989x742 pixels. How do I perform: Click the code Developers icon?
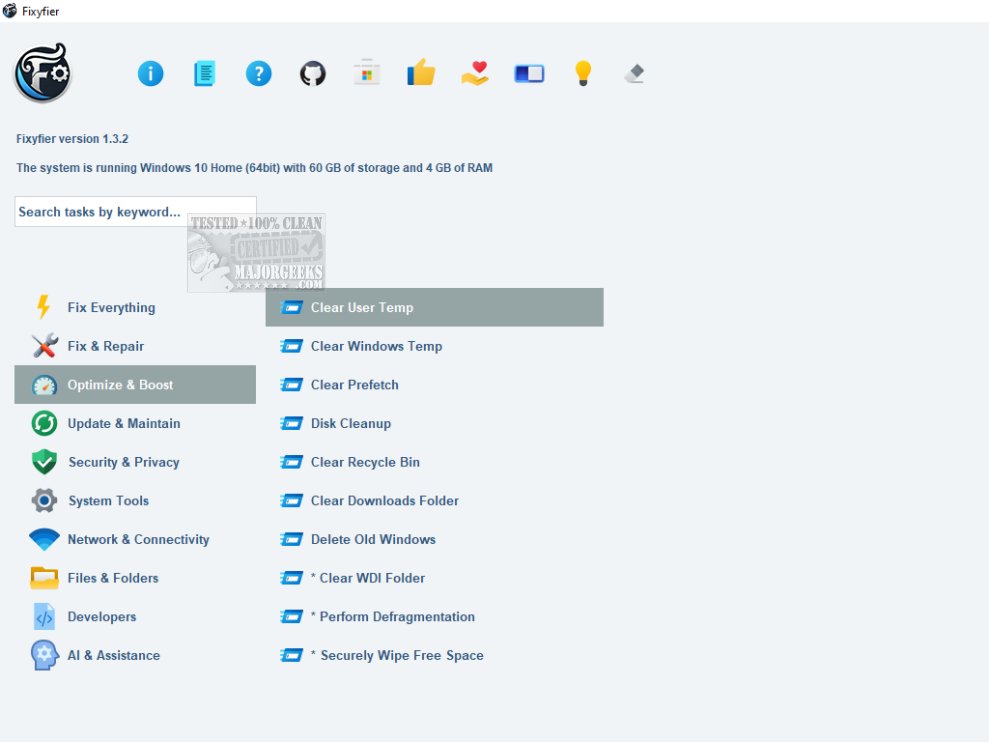[44, 616]
